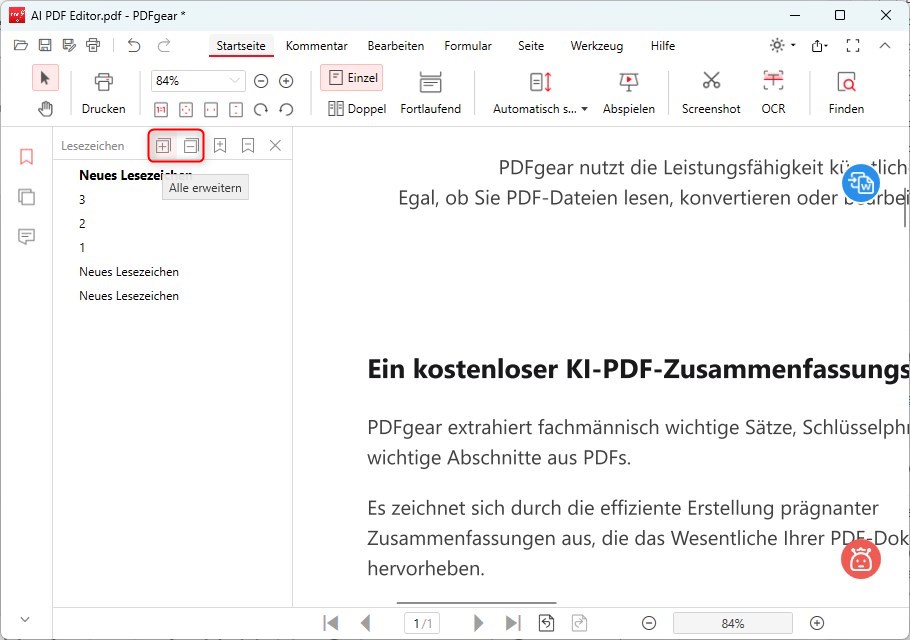Undo the last action
Screen dimensions: 910x640
134,45
